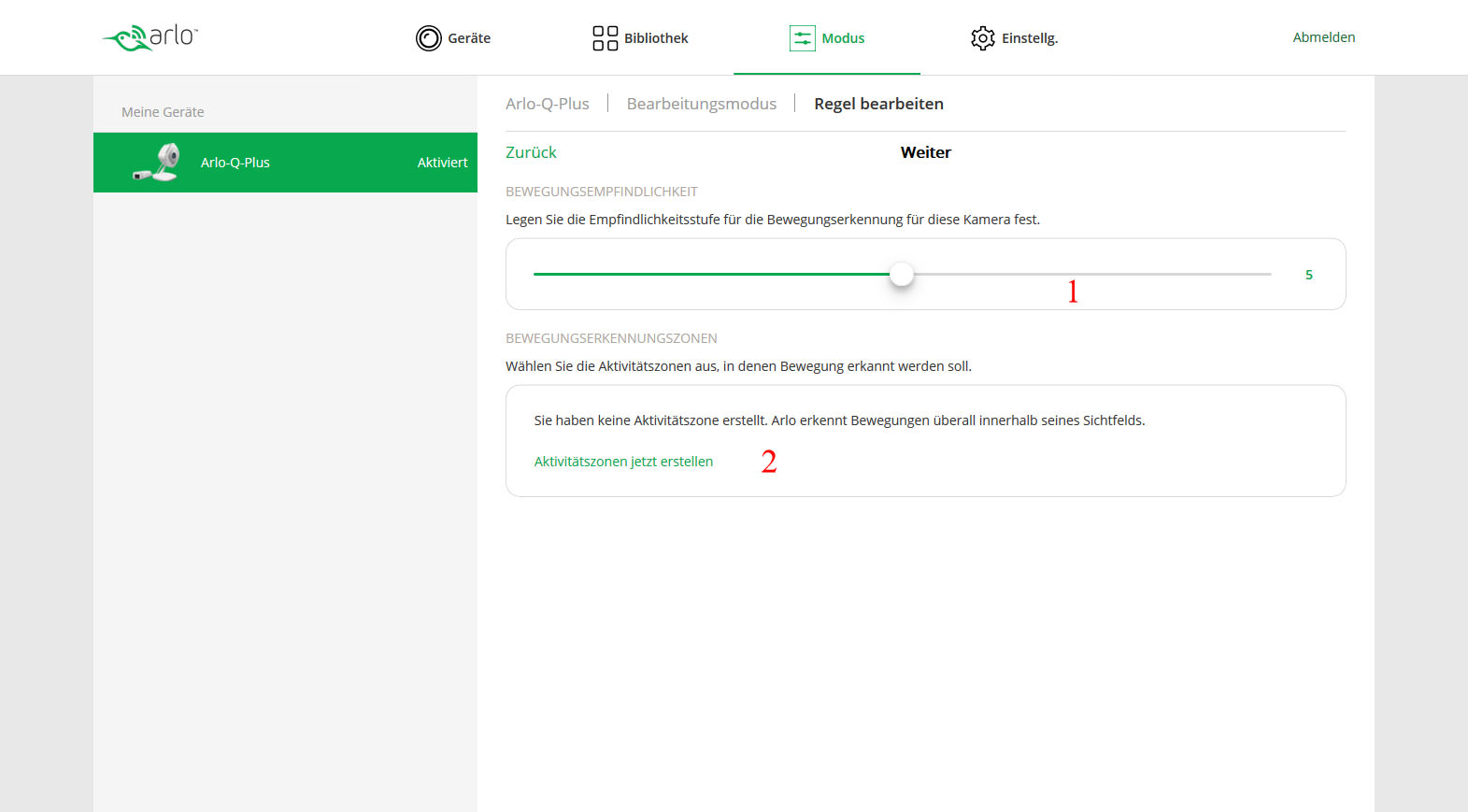Go to the Bearbeitungsmodus breadcrumb
This screenshot has height=812, width=1468.
[x=702, y=104]
